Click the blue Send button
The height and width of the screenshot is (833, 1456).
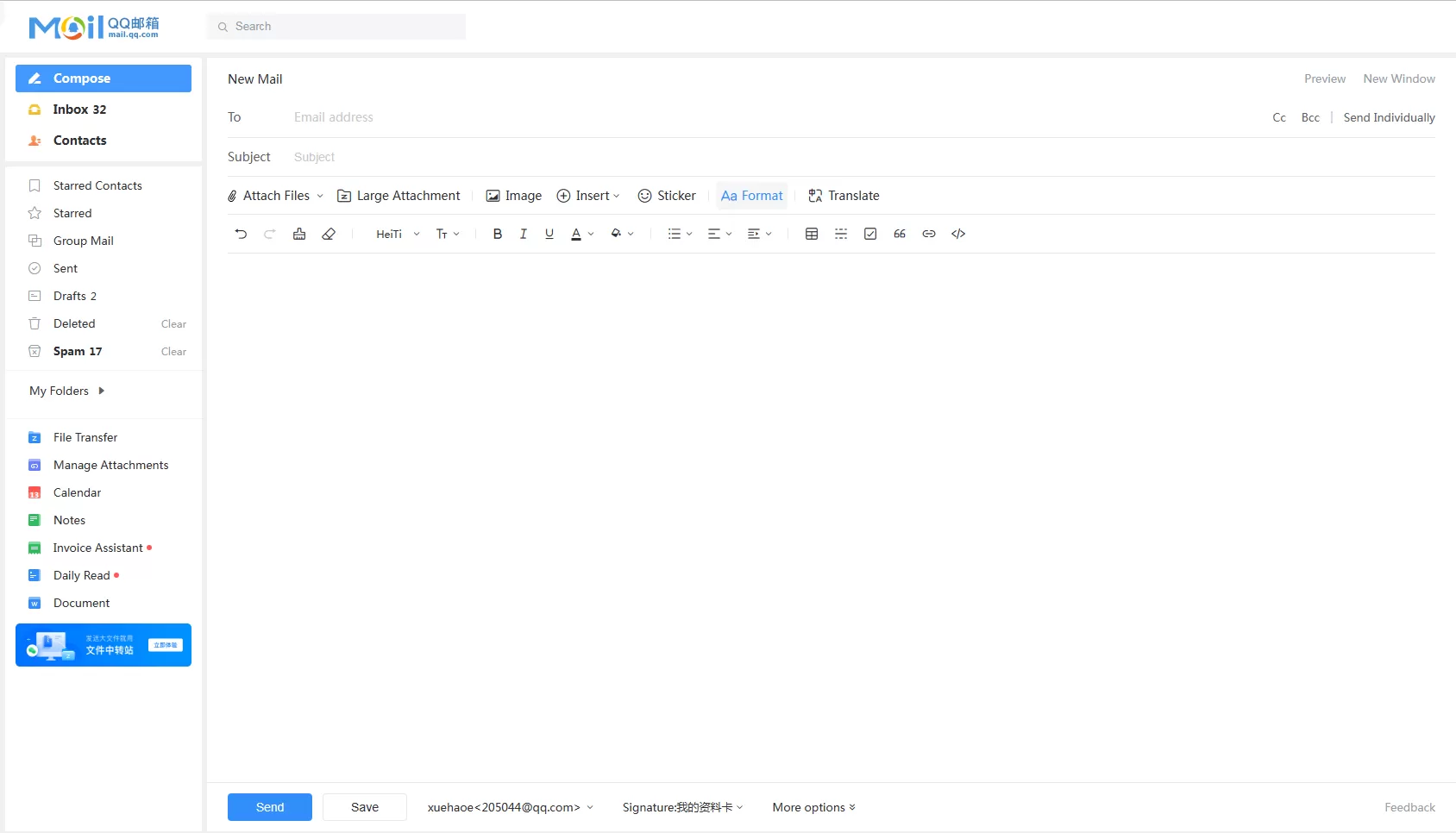[x=270, y=807]
